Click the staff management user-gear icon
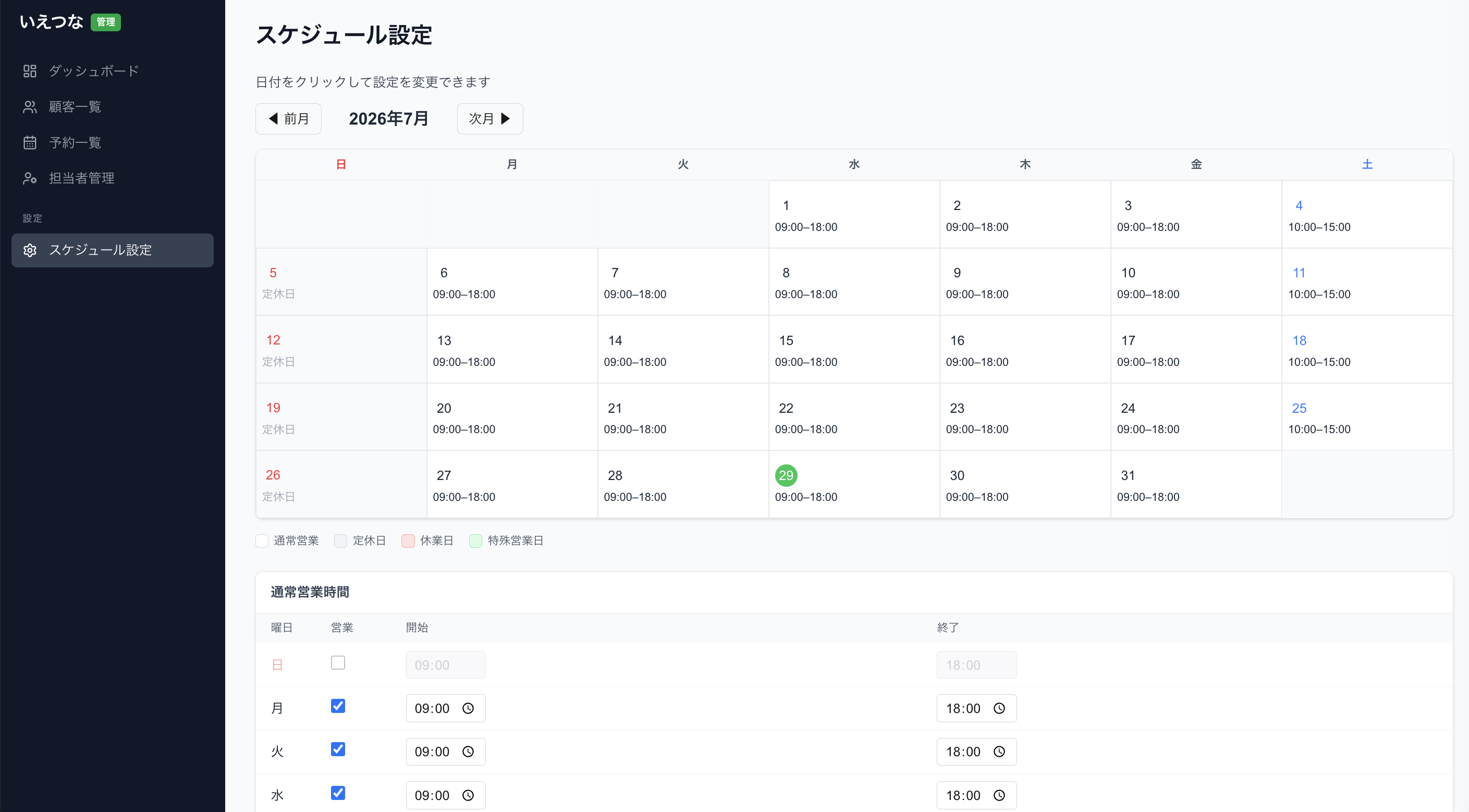This screenshot has width=1469, height=812. [x=30, y=178]
